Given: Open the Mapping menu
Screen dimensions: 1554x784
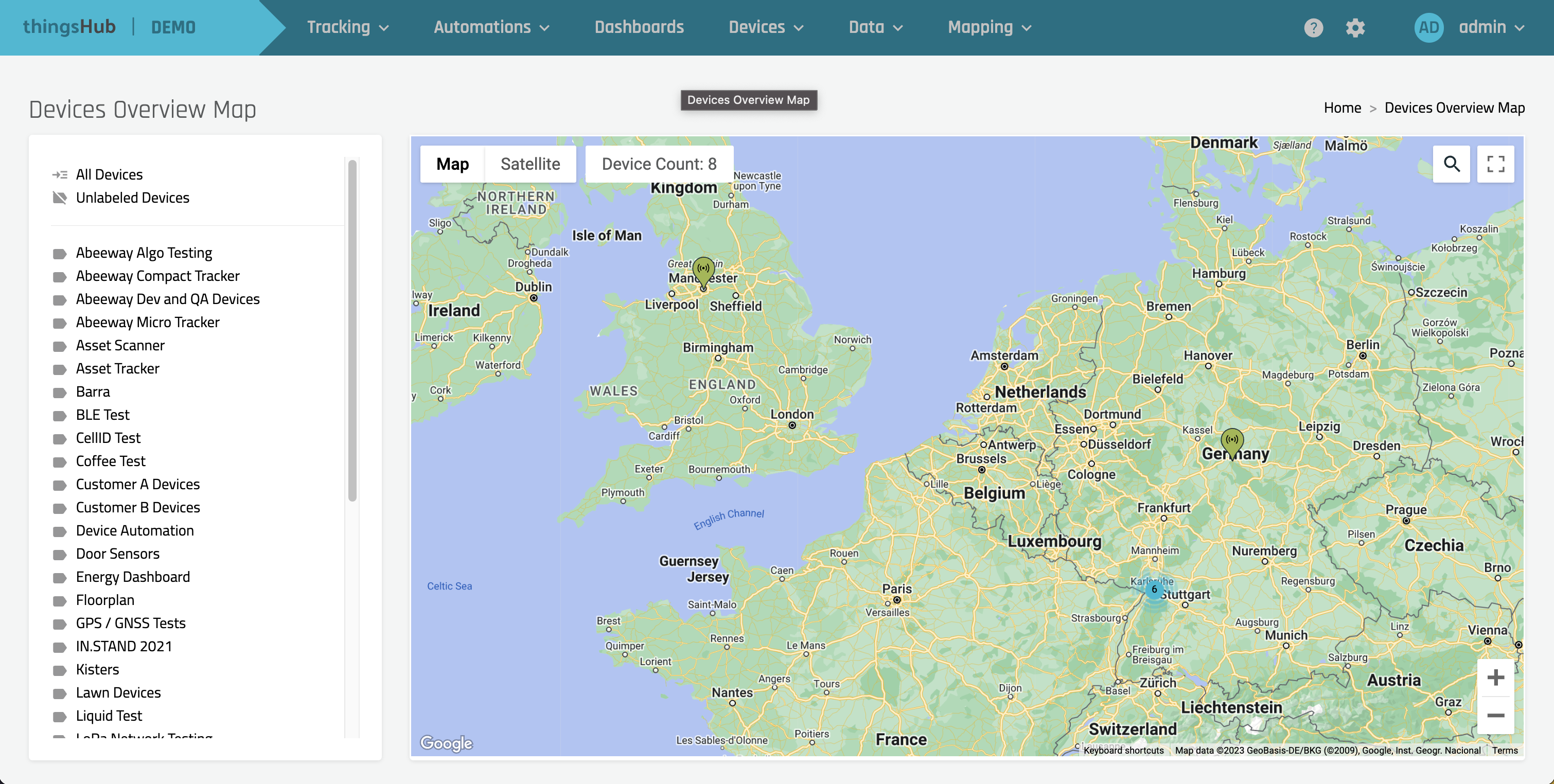Looking at the screenshot, I should coord(990,28).
